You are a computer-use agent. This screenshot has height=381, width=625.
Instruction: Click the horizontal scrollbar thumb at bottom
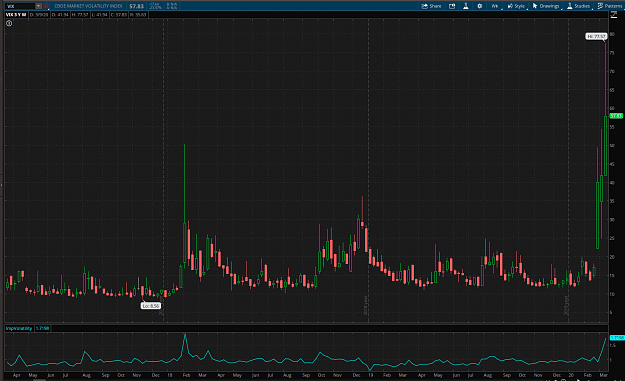click(39, 380)
